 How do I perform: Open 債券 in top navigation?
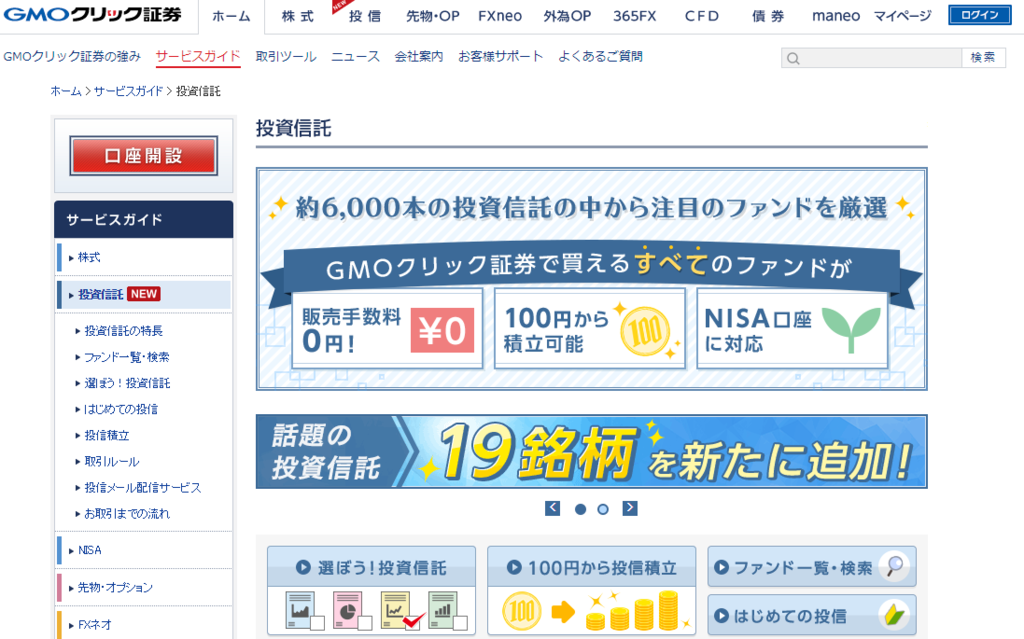point(768,16)
